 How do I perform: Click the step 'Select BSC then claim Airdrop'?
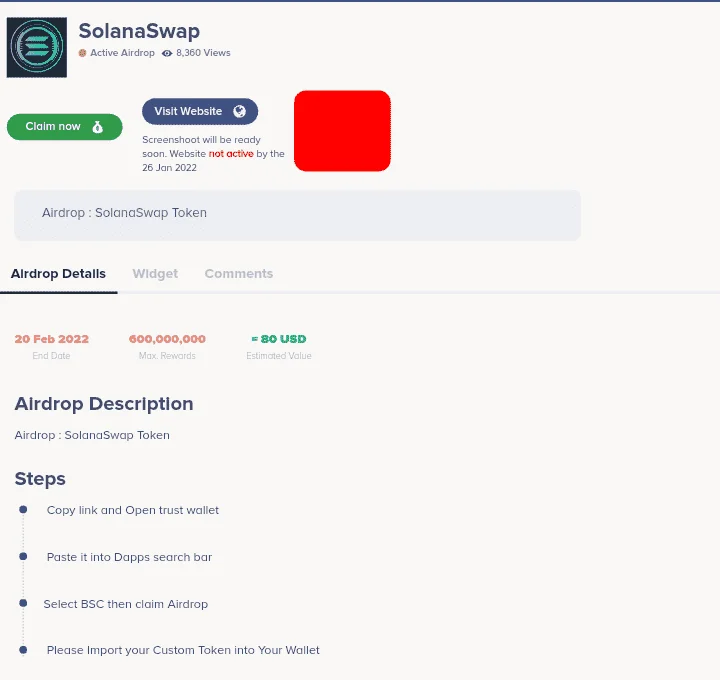[x=125, y=604]
